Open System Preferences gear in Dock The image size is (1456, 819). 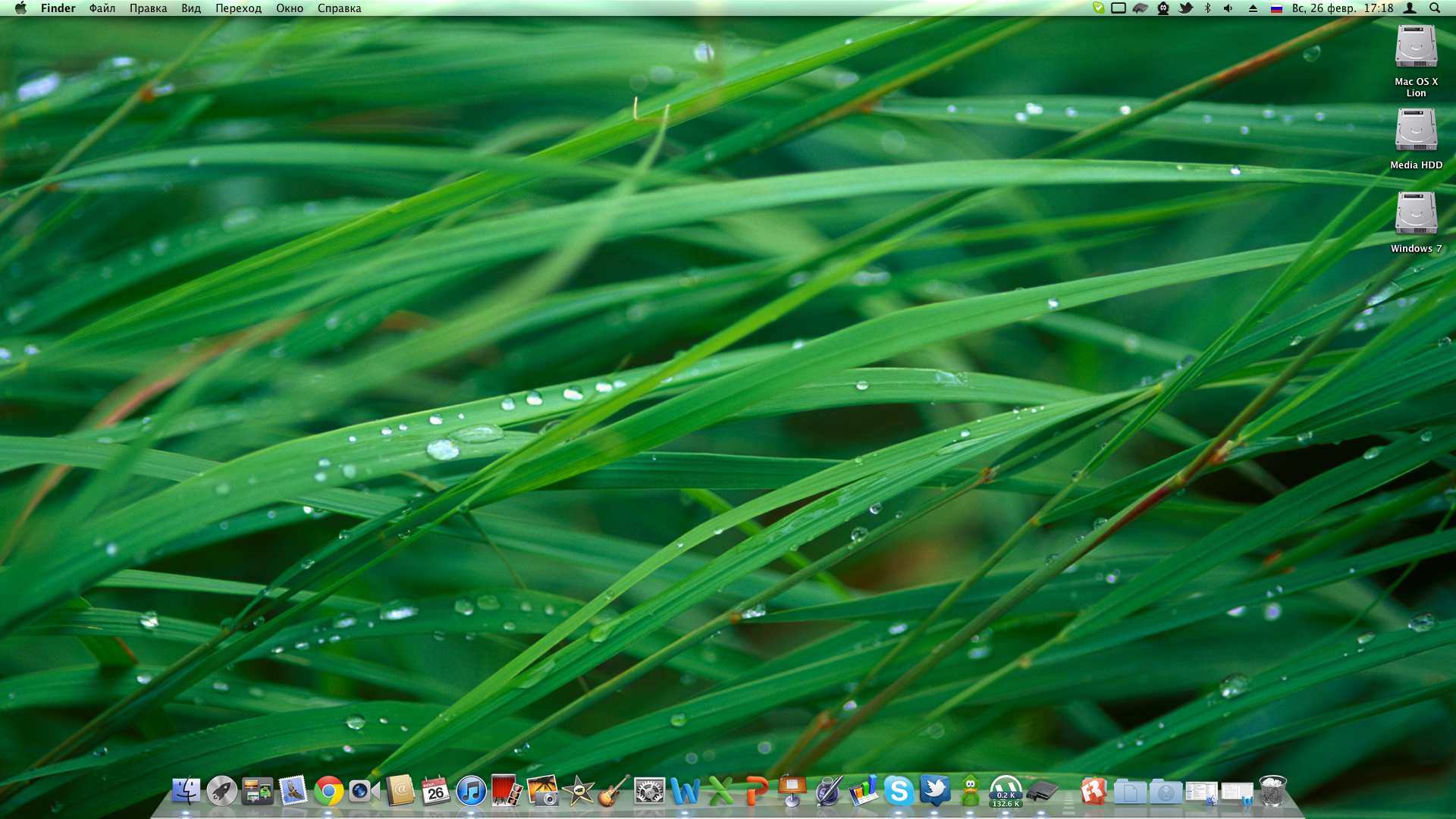coord(650,791)
